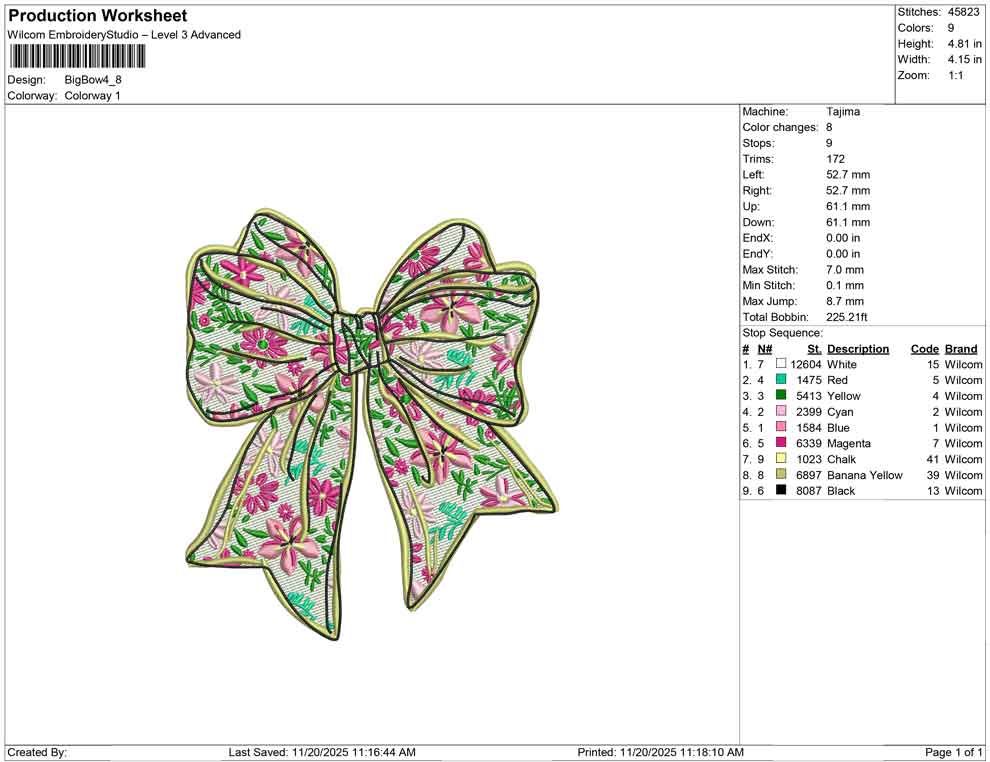The width and height of the screenshot is (990, 762).
Task: Click the Page 1 of 1 footer text
Action: tap(954, 752)
